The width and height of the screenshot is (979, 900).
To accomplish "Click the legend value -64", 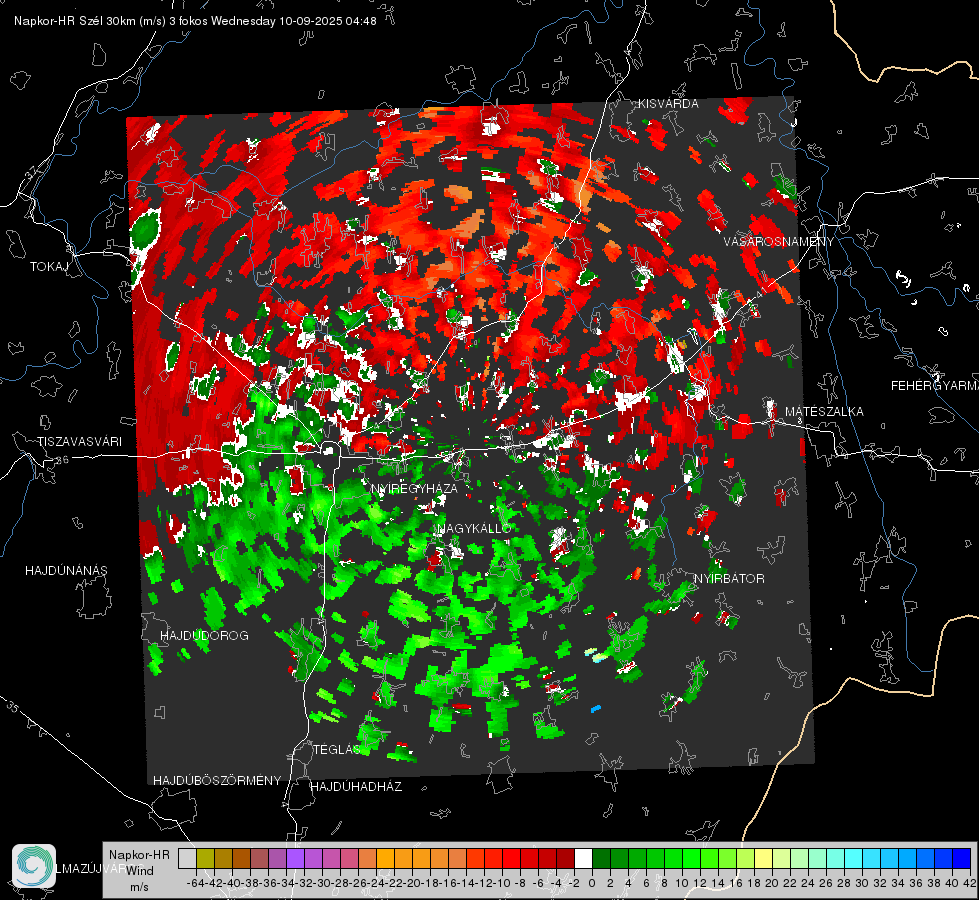I will tap(196, 883).
